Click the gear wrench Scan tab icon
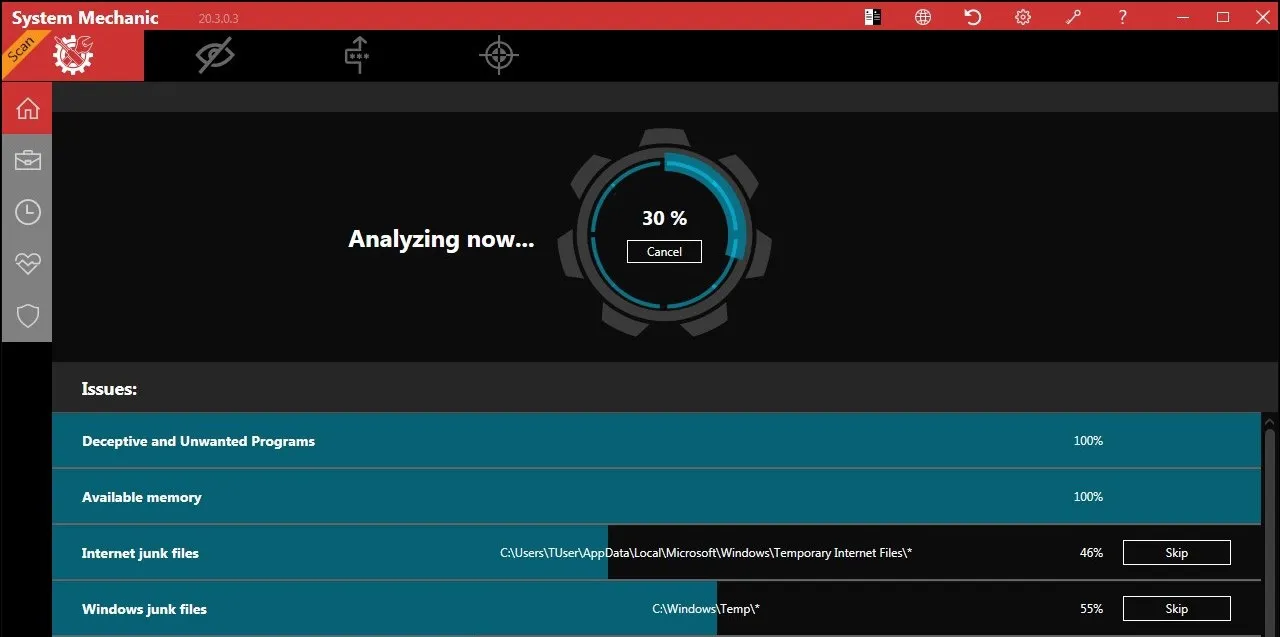 coord(73,56)
